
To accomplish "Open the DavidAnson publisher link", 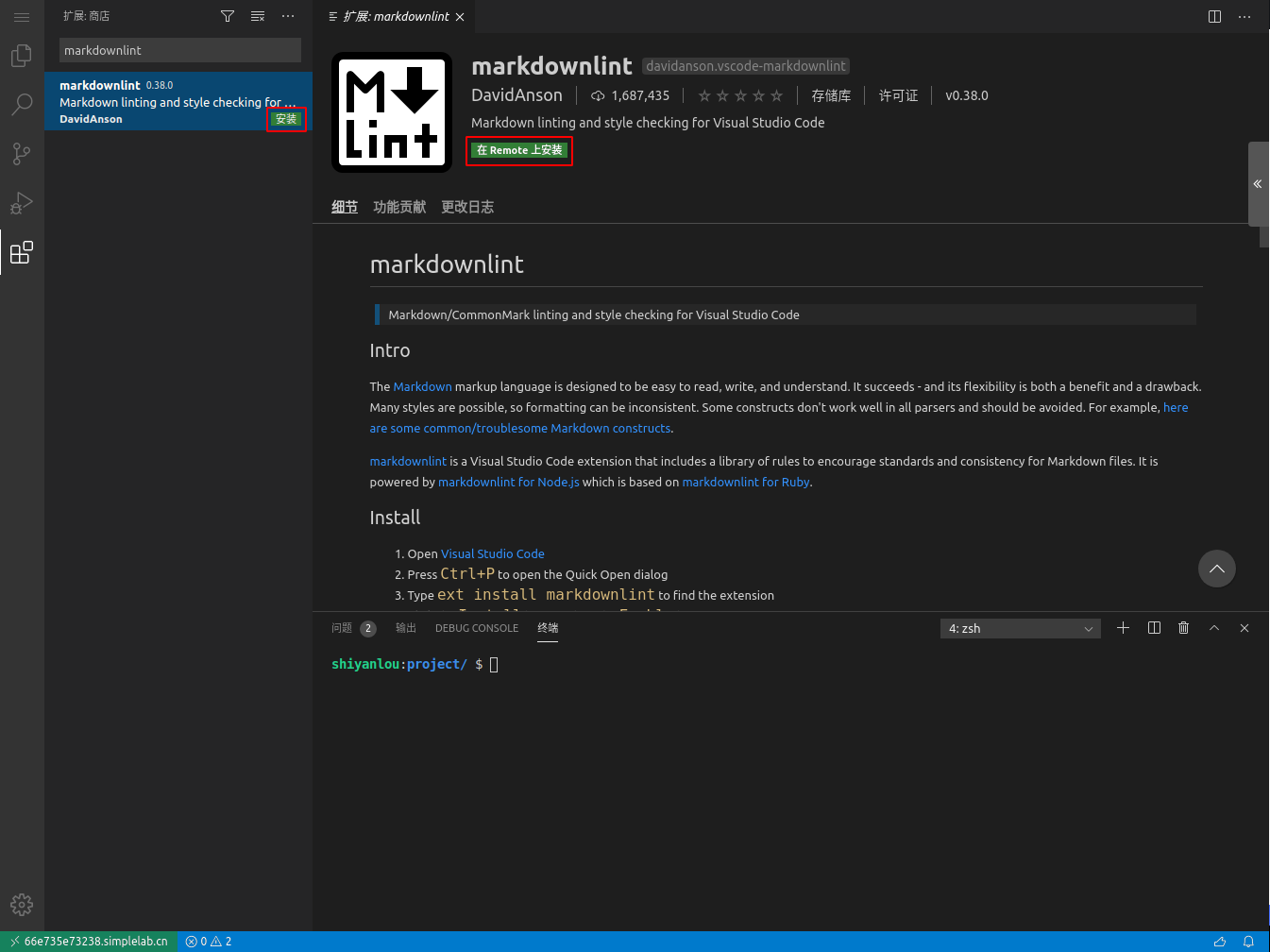I will pos(516,95).
